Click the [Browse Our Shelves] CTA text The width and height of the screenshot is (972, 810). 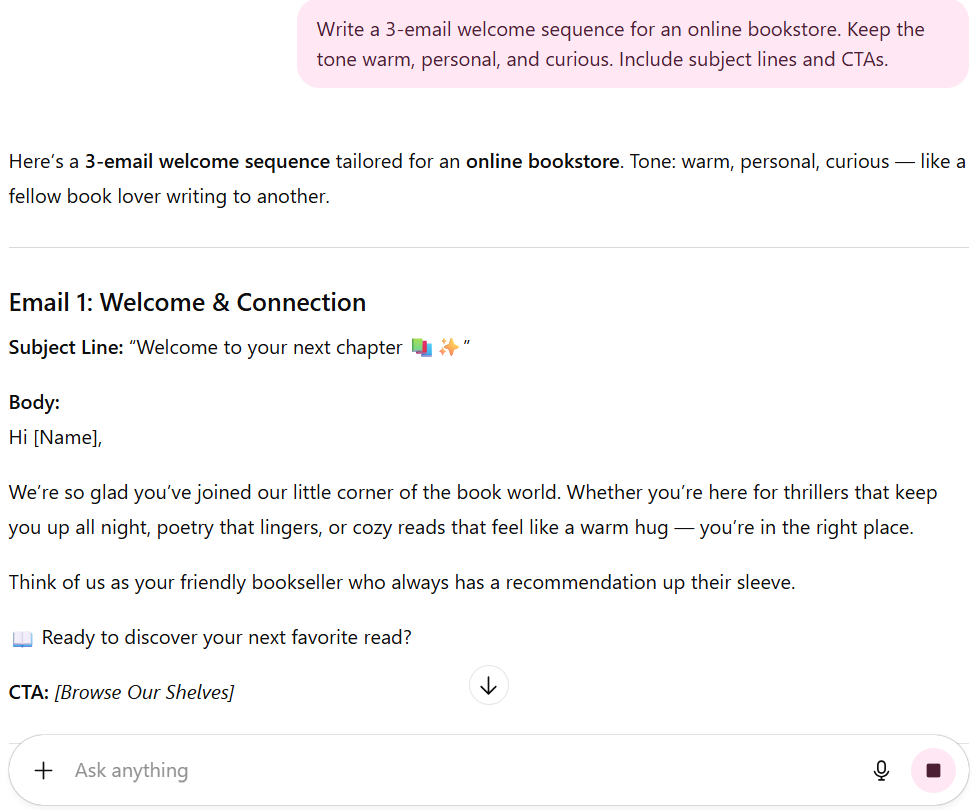(144, 692)
